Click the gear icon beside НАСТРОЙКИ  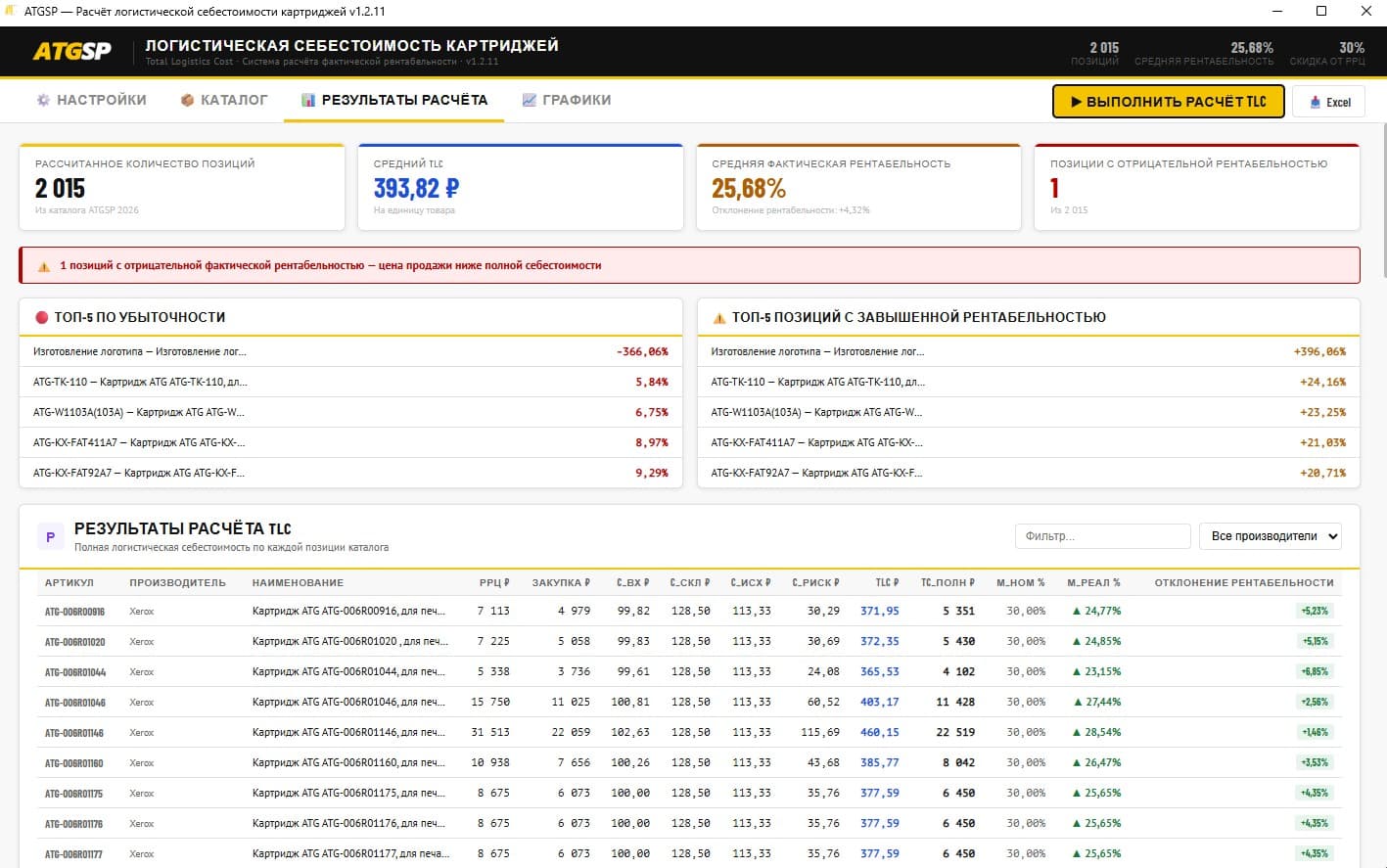click(43, 100)
